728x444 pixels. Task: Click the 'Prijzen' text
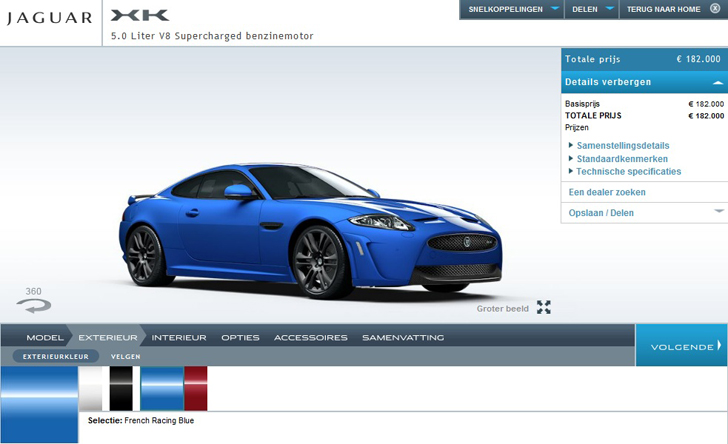577,128
